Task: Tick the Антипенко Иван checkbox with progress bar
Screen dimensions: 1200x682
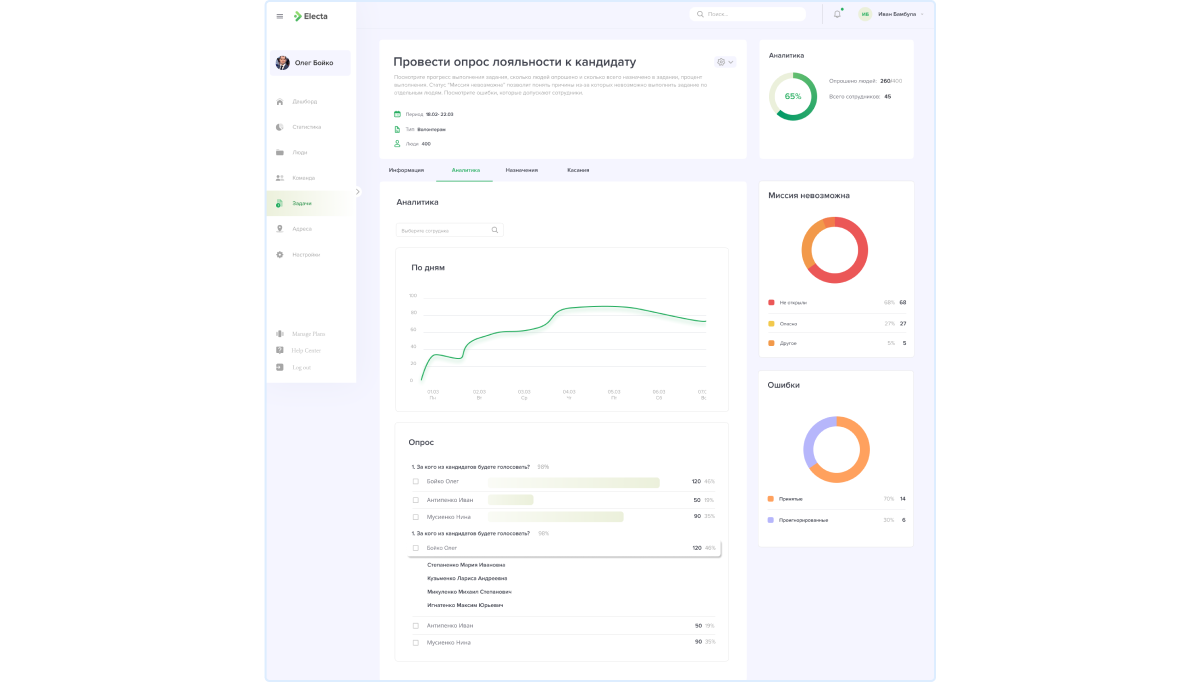Action: tap(416, 500)
